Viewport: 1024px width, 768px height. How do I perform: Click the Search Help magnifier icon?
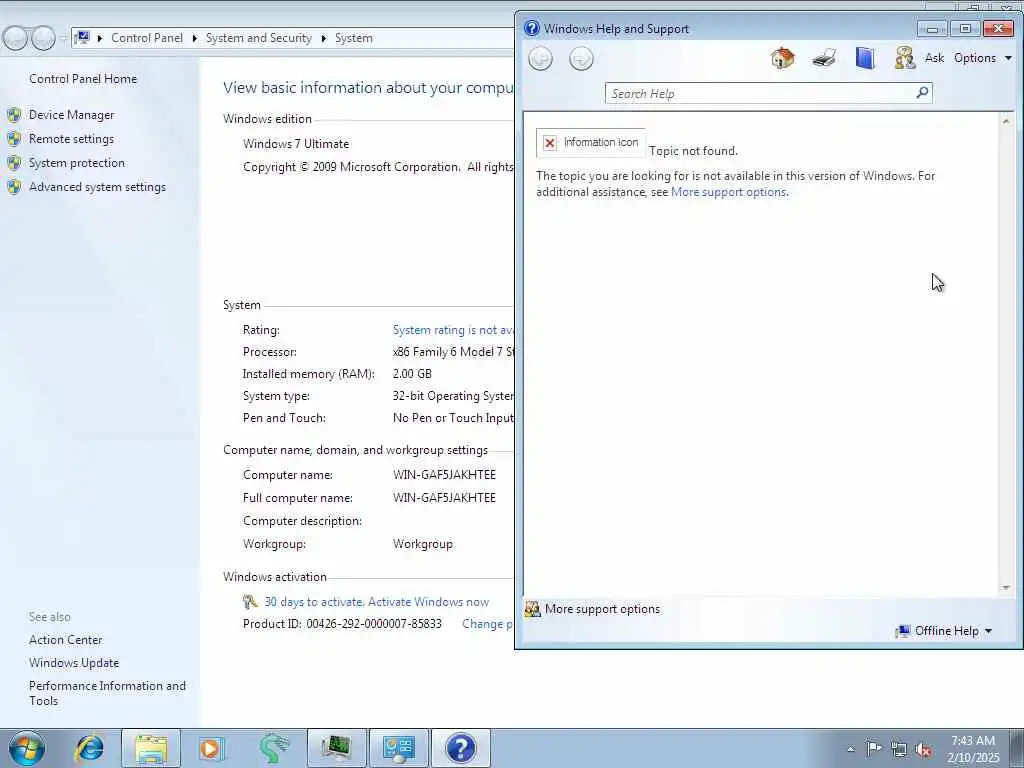coord(922,93)
